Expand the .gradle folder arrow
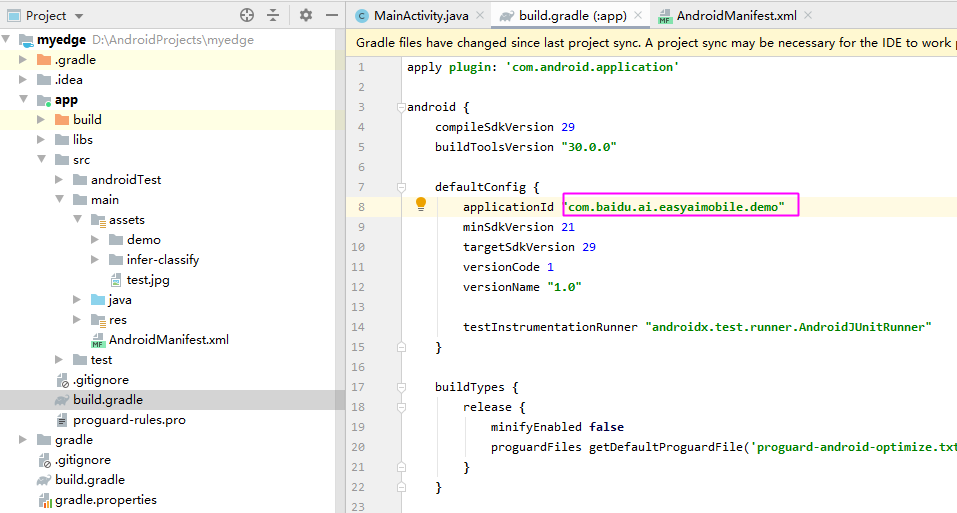957x513 pixels. (23, 60)
